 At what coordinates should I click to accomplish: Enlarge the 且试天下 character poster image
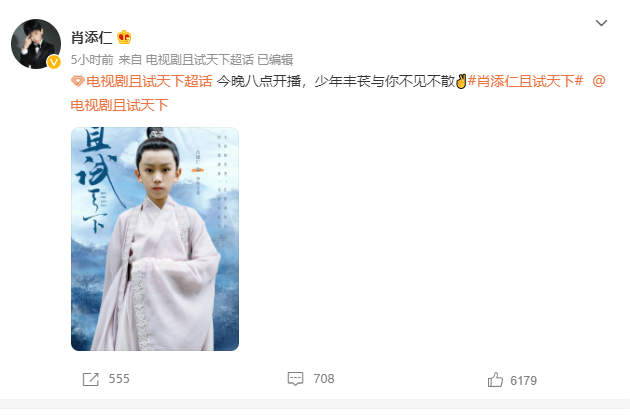(155, 239)
